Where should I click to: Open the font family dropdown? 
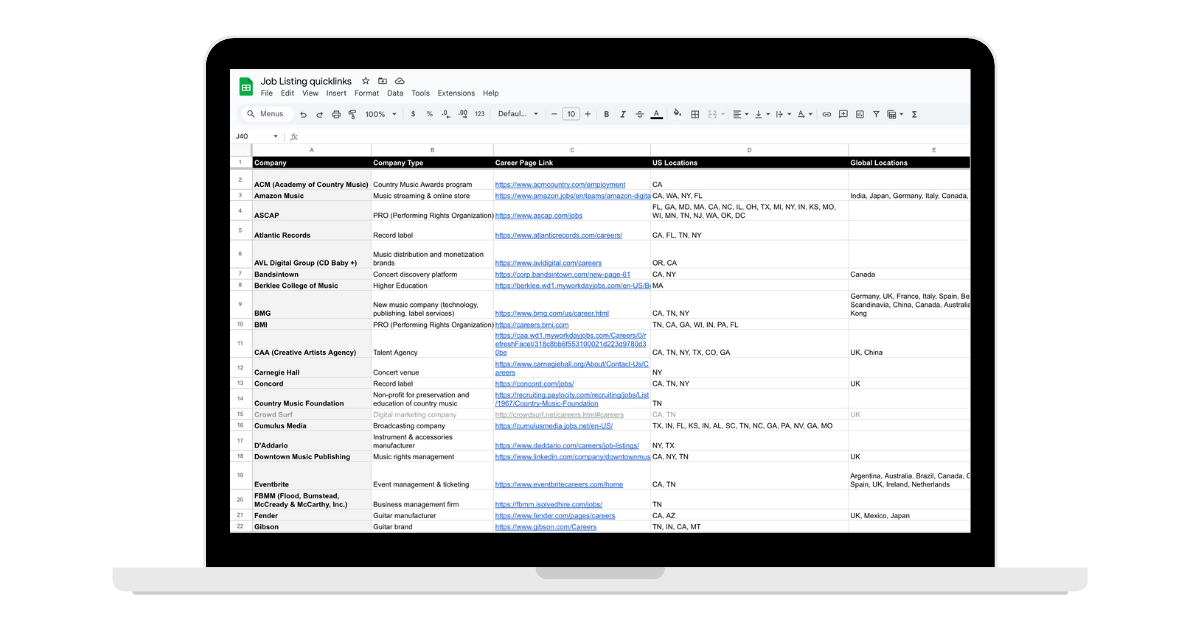tap(516, 114)
